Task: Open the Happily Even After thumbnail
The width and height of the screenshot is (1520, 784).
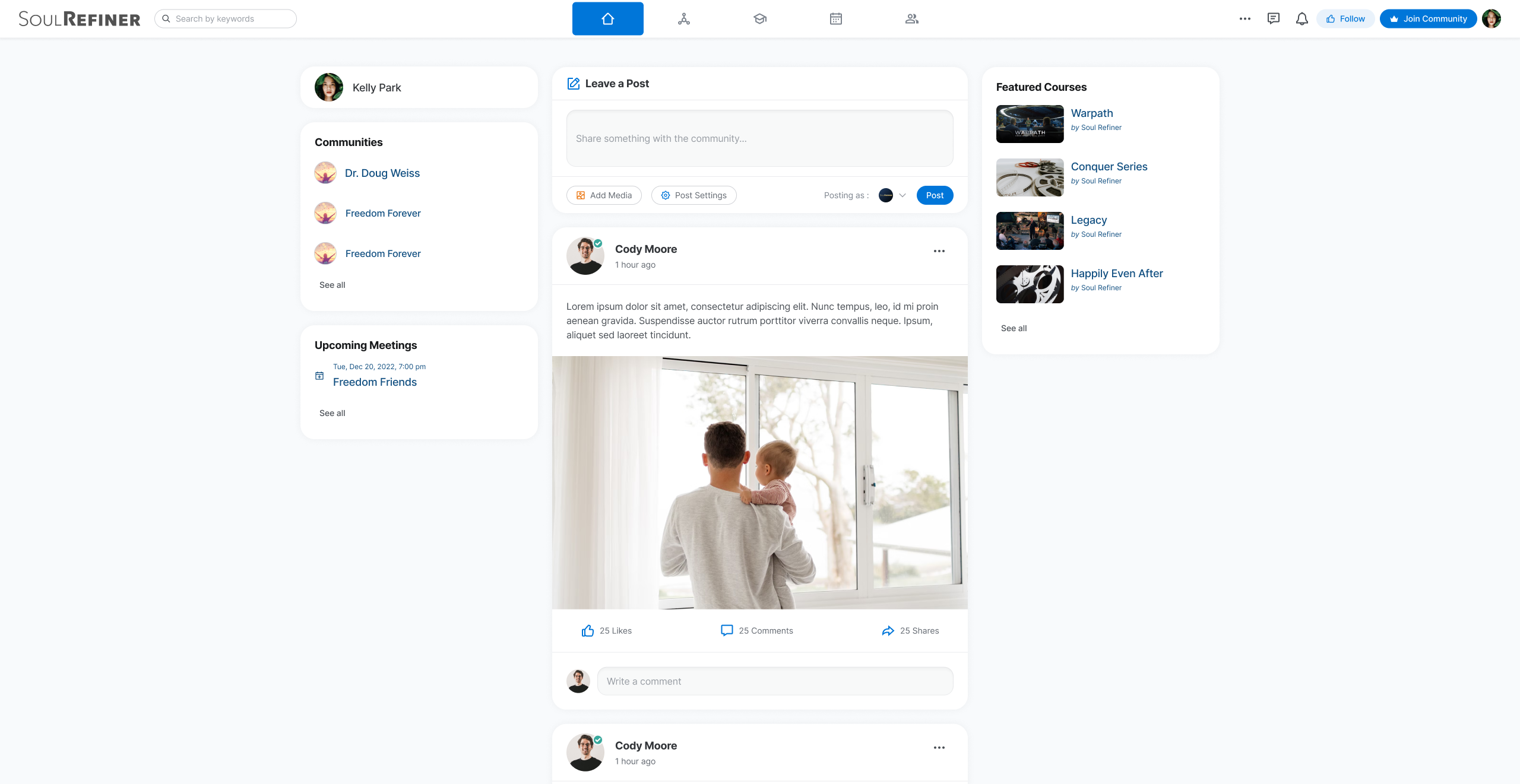Action: [x=1030, y=284]
